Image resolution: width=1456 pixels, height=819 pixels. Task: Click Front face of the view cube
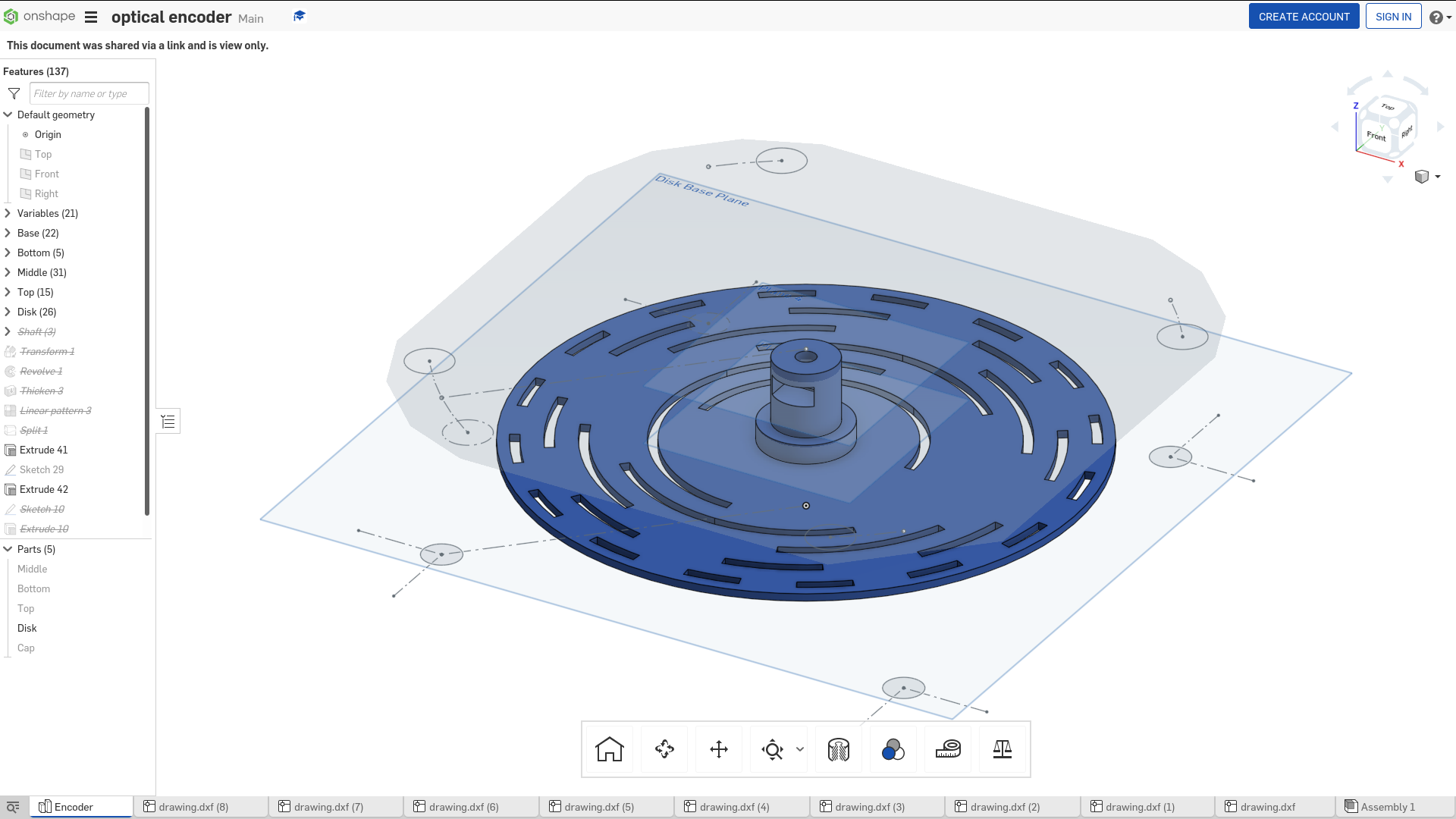click(1376, 136)
